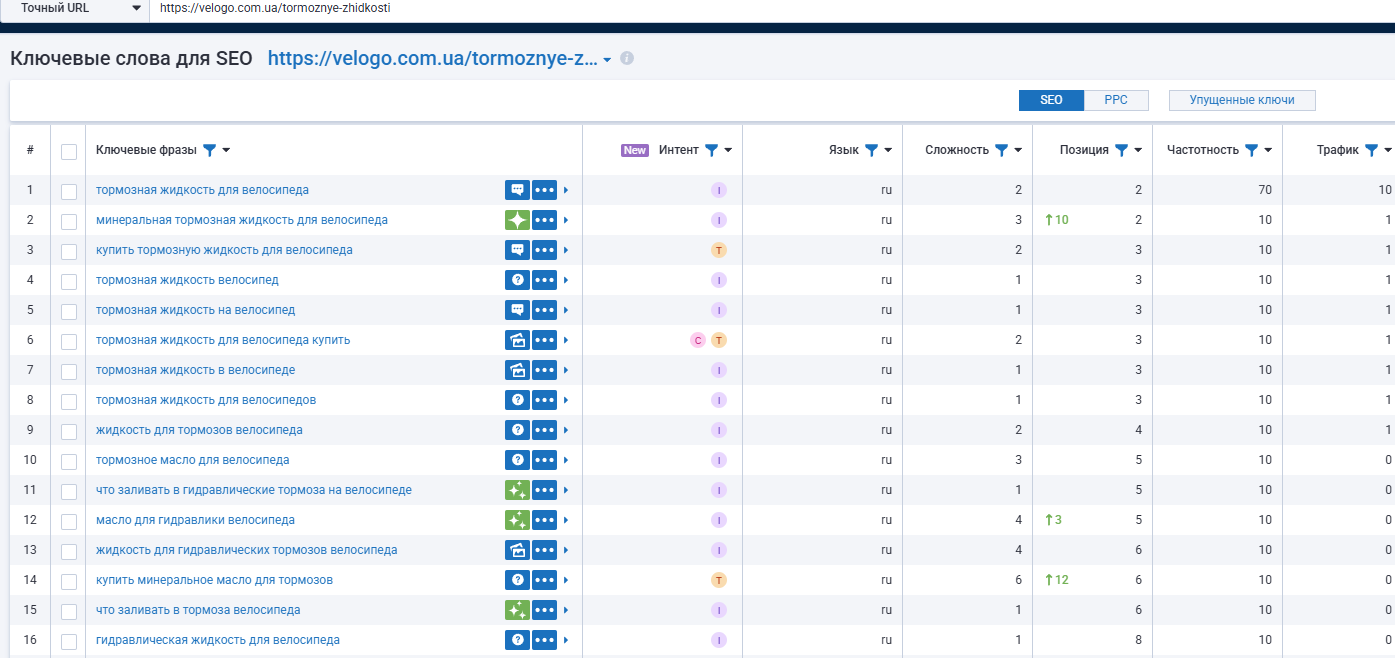Click the info icon next to page URL title
1395x658 pixels.
(627, 59)
